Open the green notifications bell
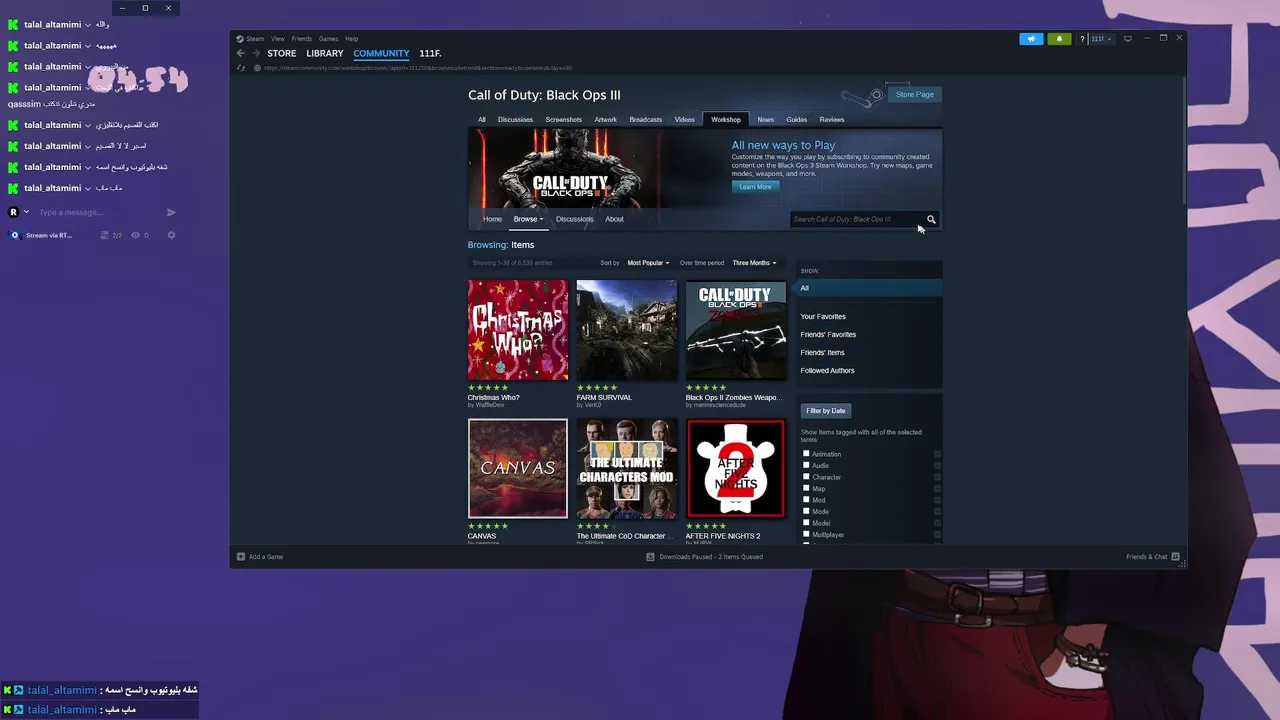 [1059, 39]
